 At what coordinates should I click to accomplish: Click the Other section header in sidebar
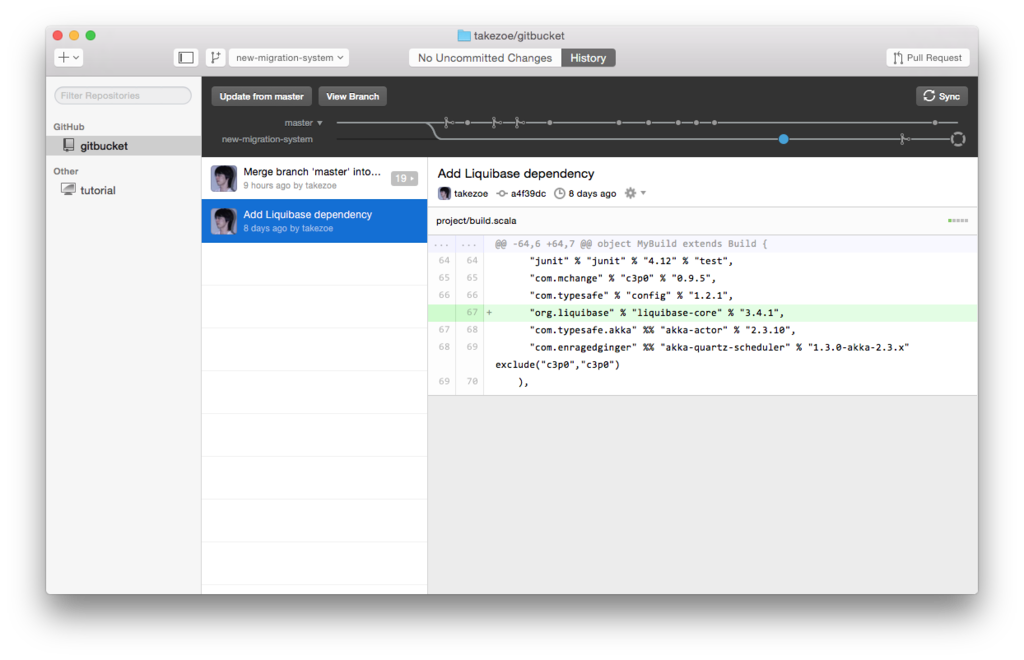(x=65, y=171)
